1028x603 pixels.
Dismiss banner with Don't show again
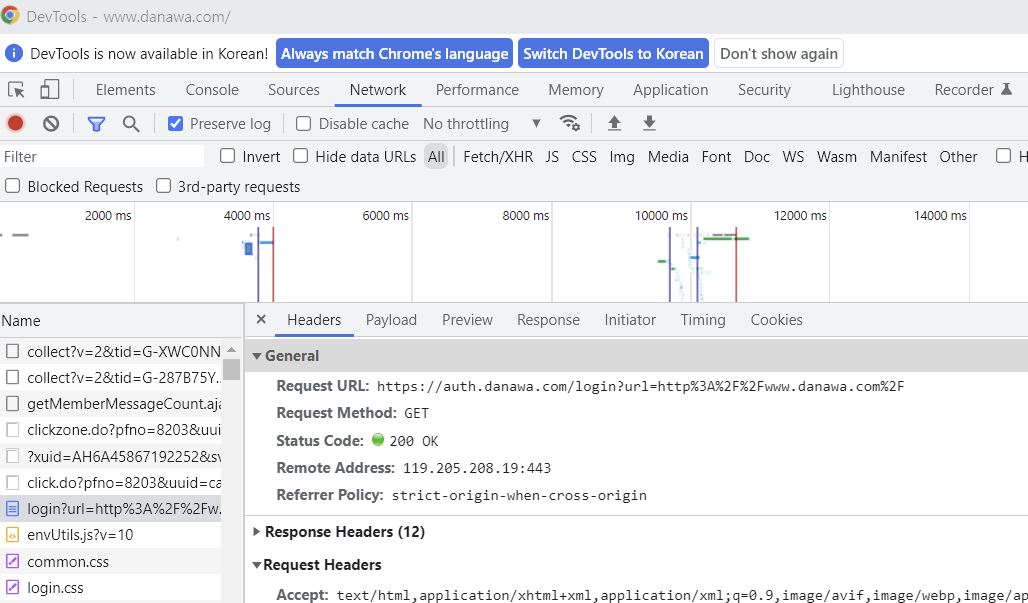(x=779, y=54)
